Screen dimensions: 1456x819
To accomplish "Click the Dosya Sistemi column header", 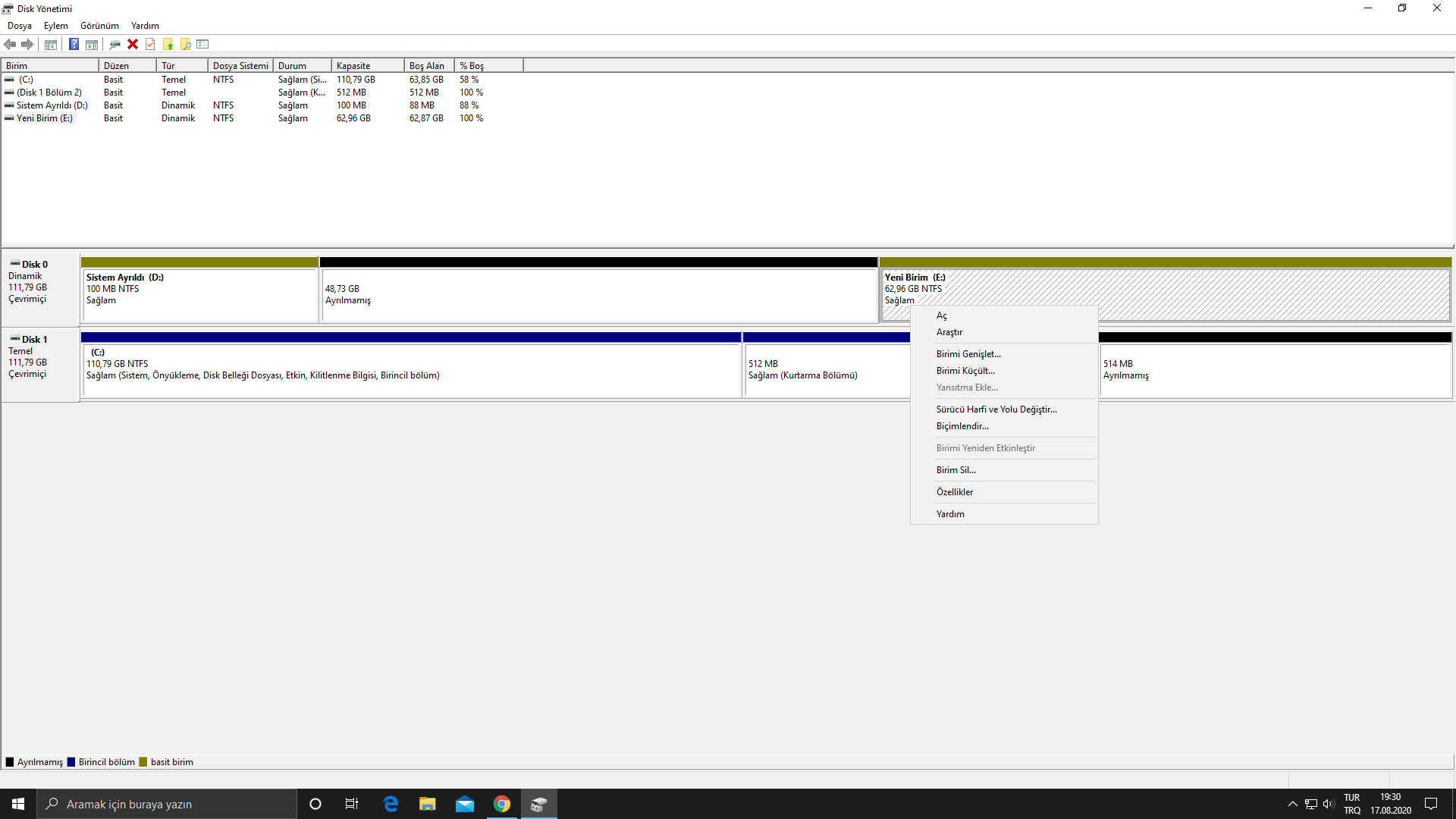I will [240, 66].
